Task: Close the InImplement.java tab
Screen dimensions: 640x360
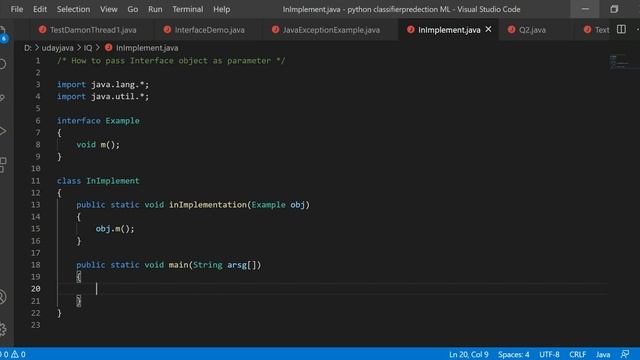Action: (x=488, y=29)
